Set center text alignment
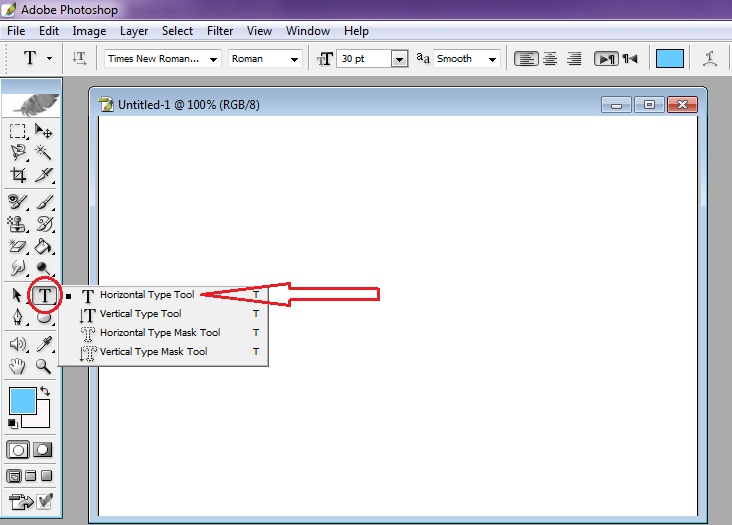732x525 pixels. [x=550, y=59]
